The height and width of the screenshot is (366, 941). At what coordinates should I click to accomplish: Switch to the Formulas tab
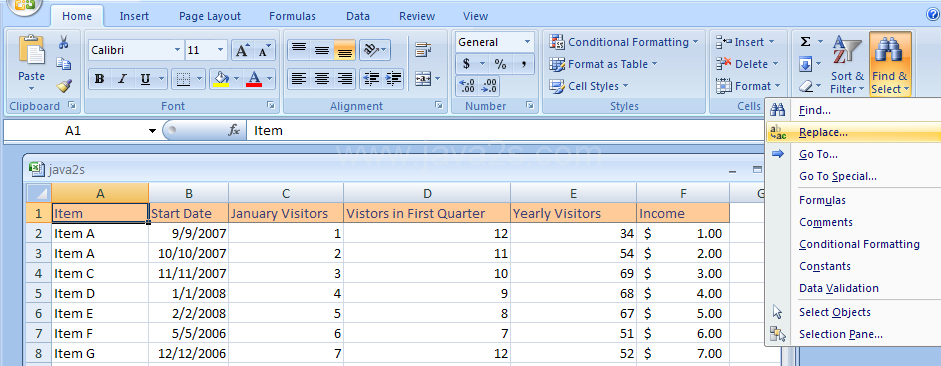tap(292, 16)
